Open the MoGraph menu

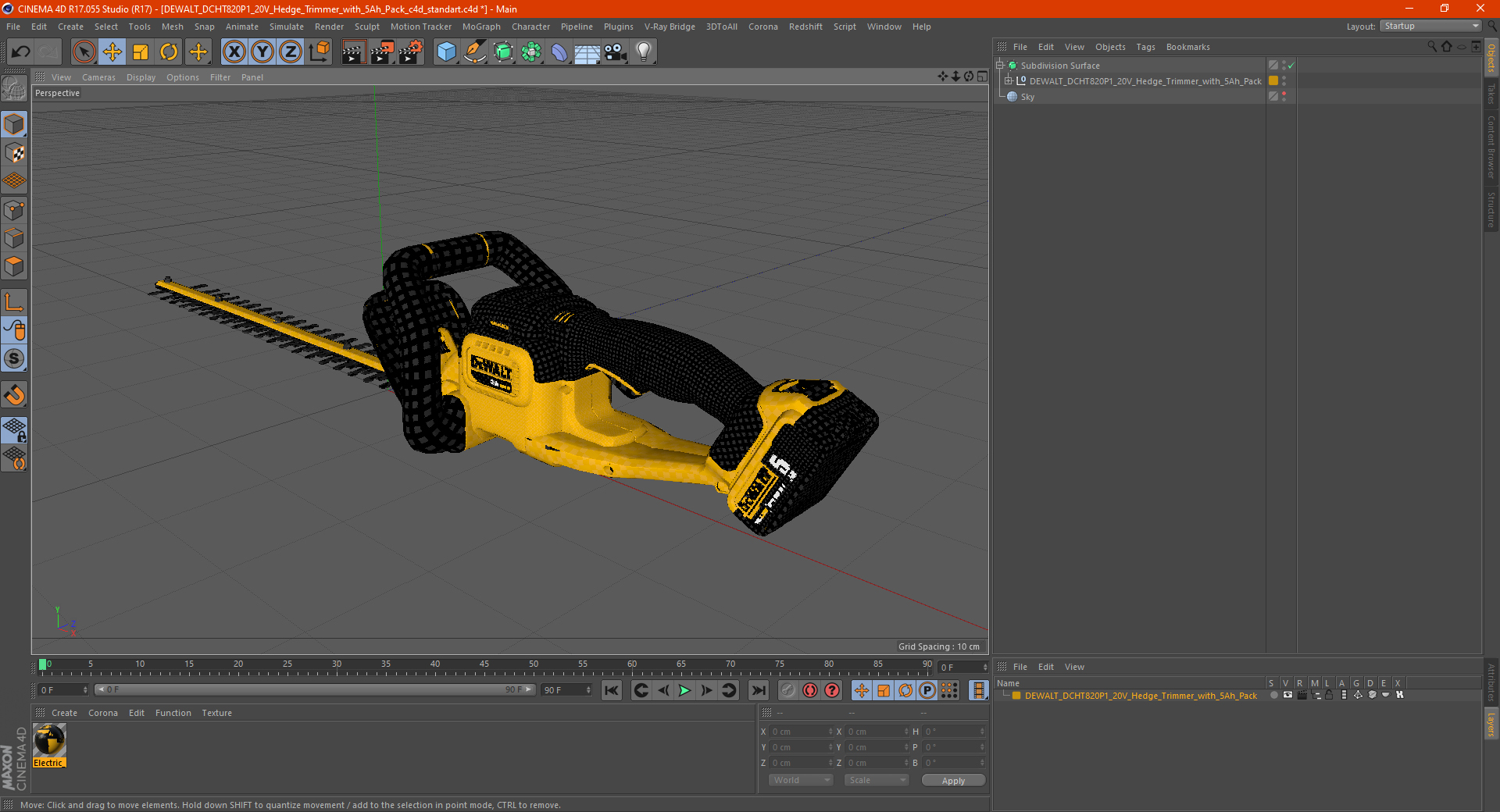pos(481,27)
